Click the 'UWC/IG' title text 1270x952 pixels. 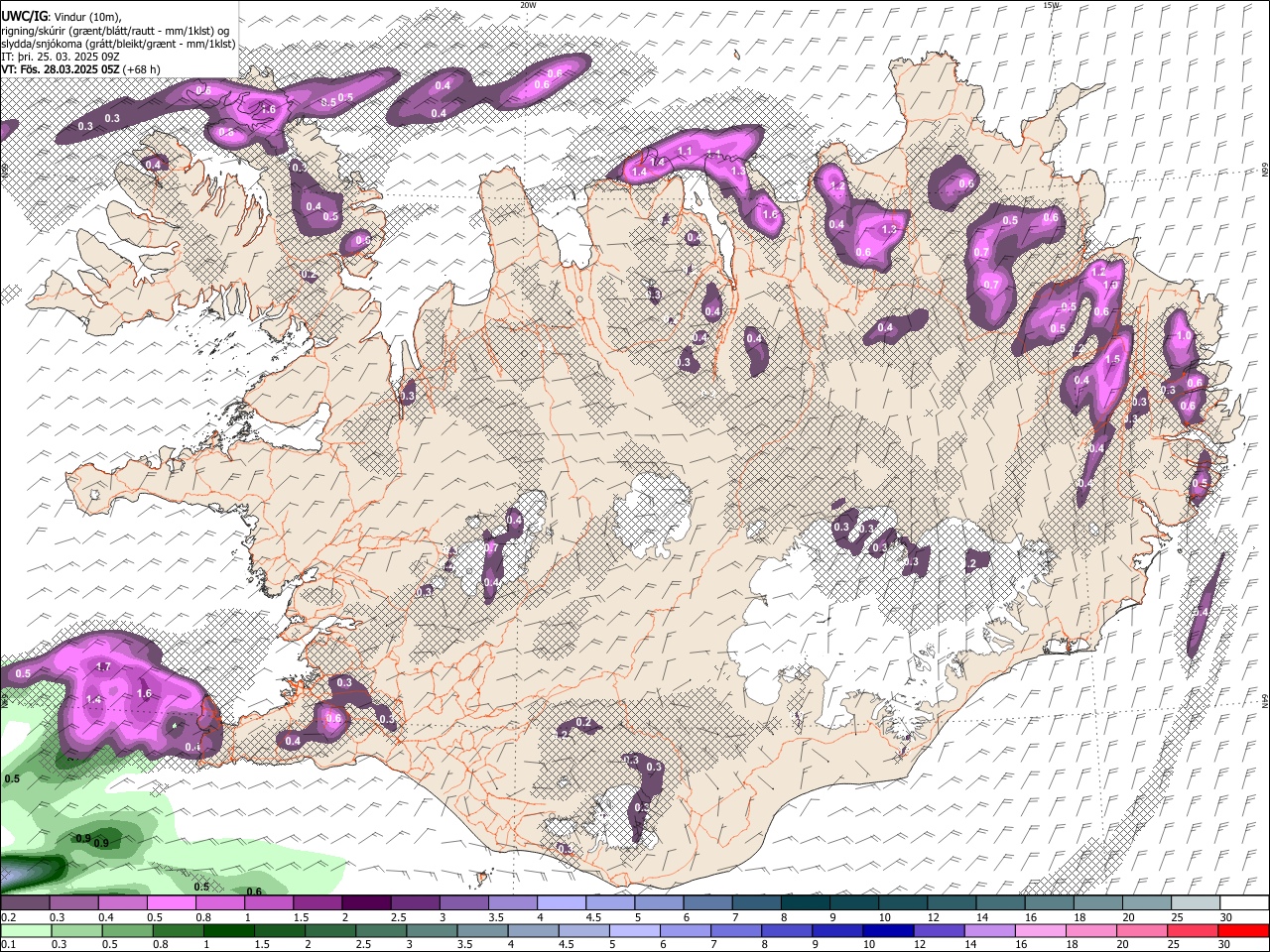pos(24,17)
